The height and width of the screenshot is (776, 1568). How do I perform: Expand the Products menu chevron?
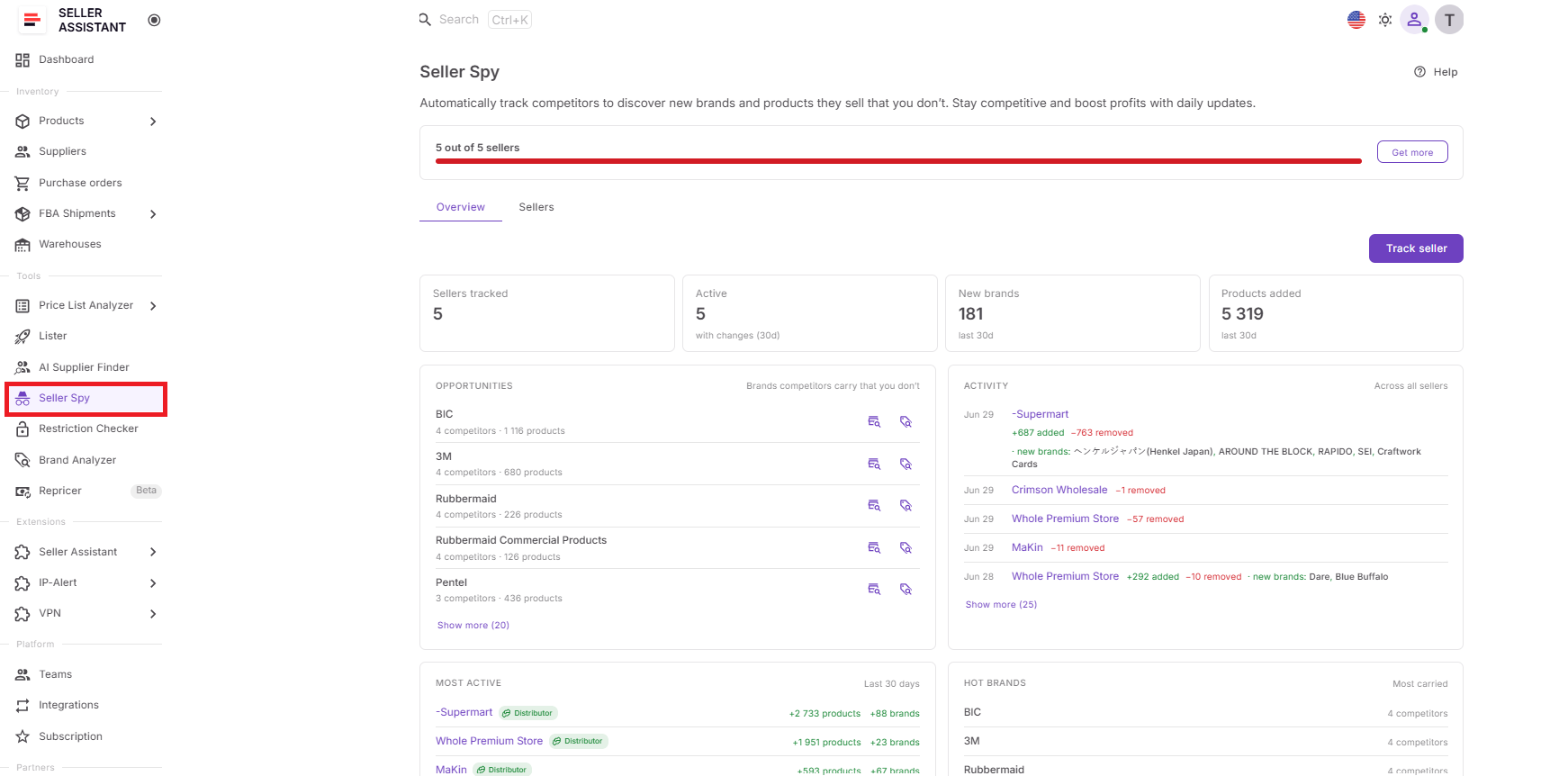(153, 122)
